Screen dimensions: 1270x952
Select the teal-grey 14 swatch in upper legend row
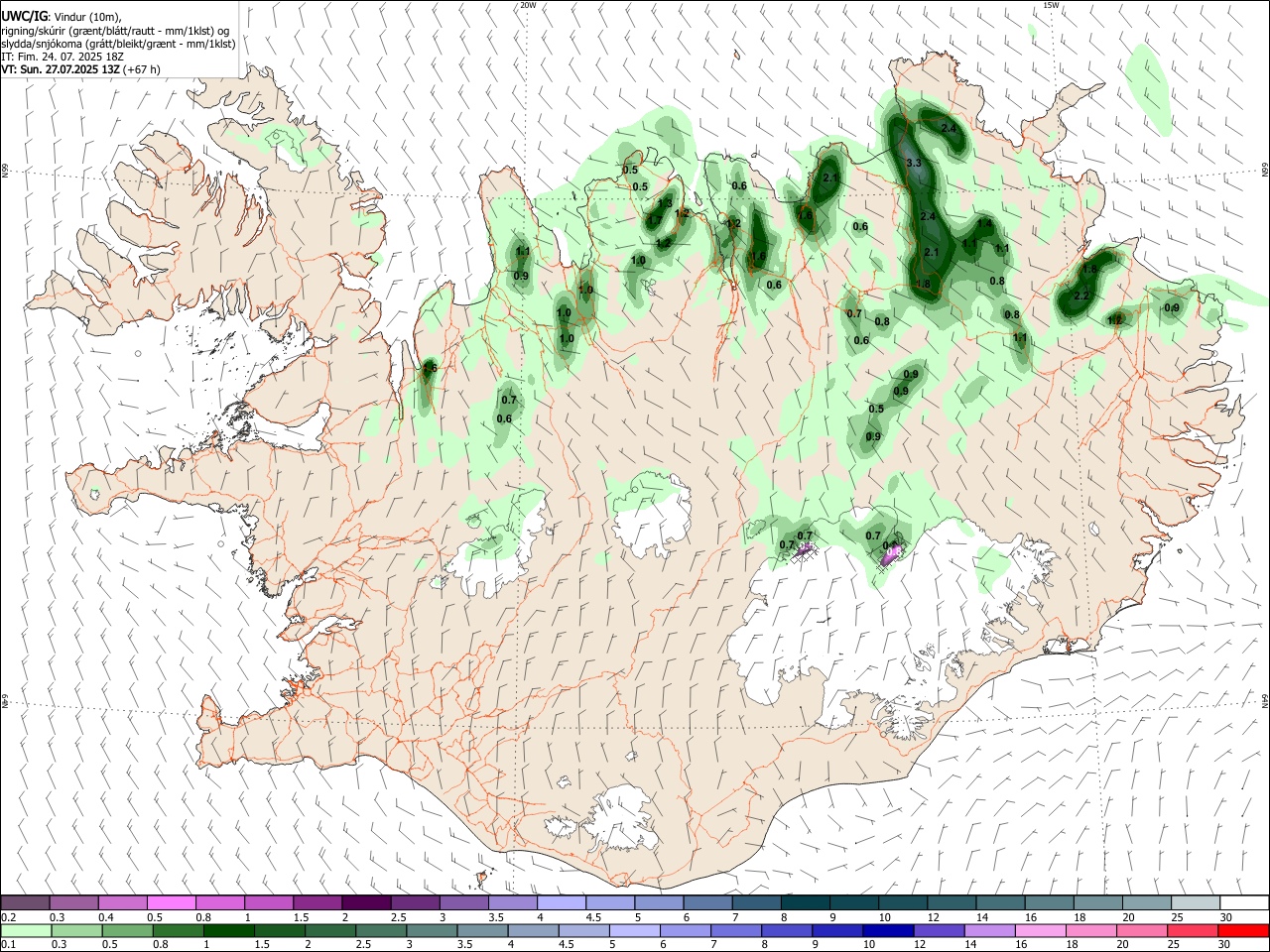[x=1000, y=902]
